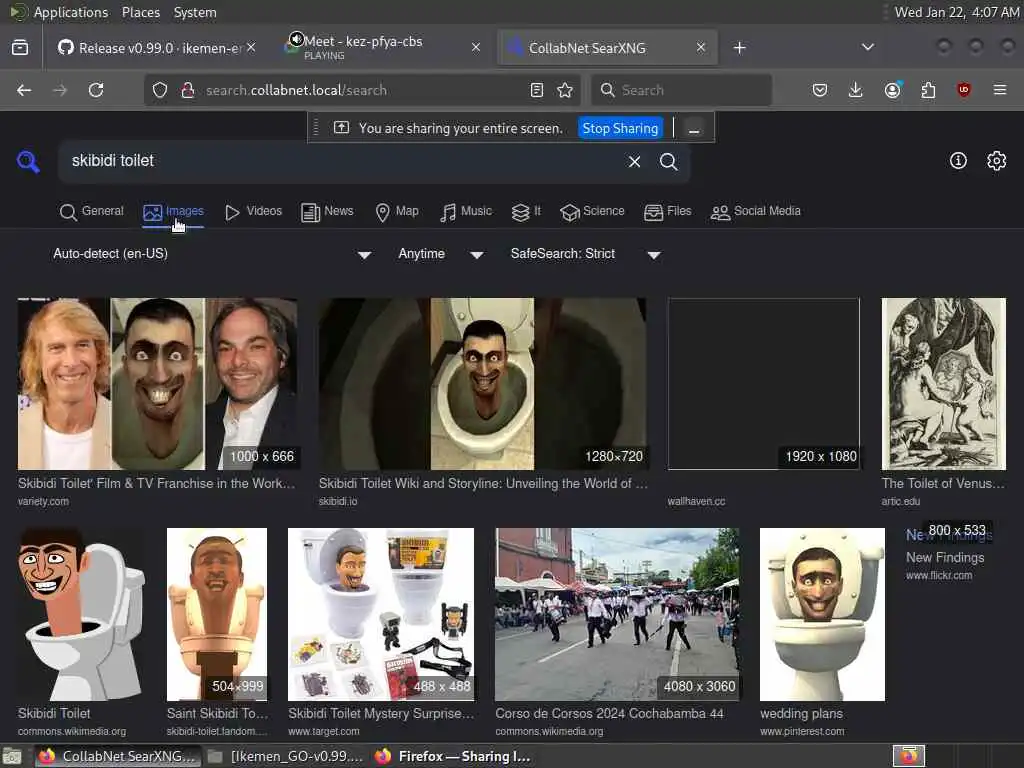The width and height of the screenshot is (1024, 768).
Task: Clear the search query with X icon
Action: click(634, 162)
